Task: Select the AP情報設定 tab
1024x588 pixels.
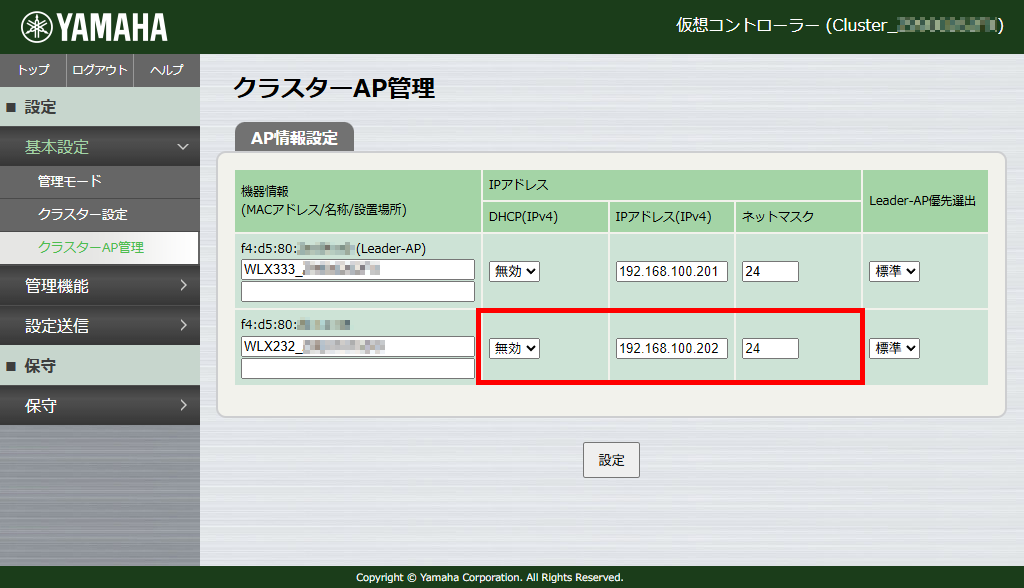Action: [295, 137]
